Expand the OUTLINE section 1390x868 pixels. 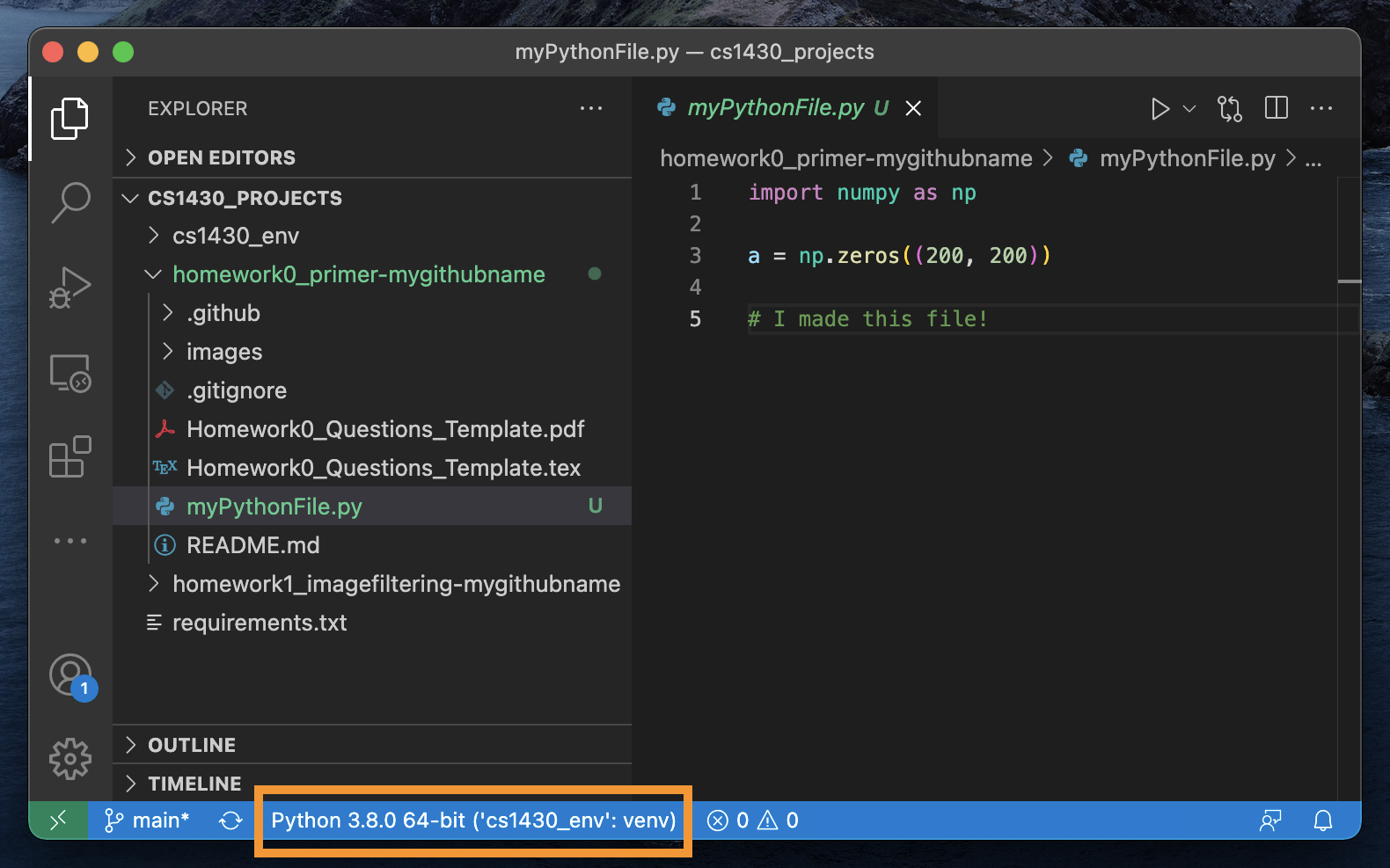[x=192, y=745]
